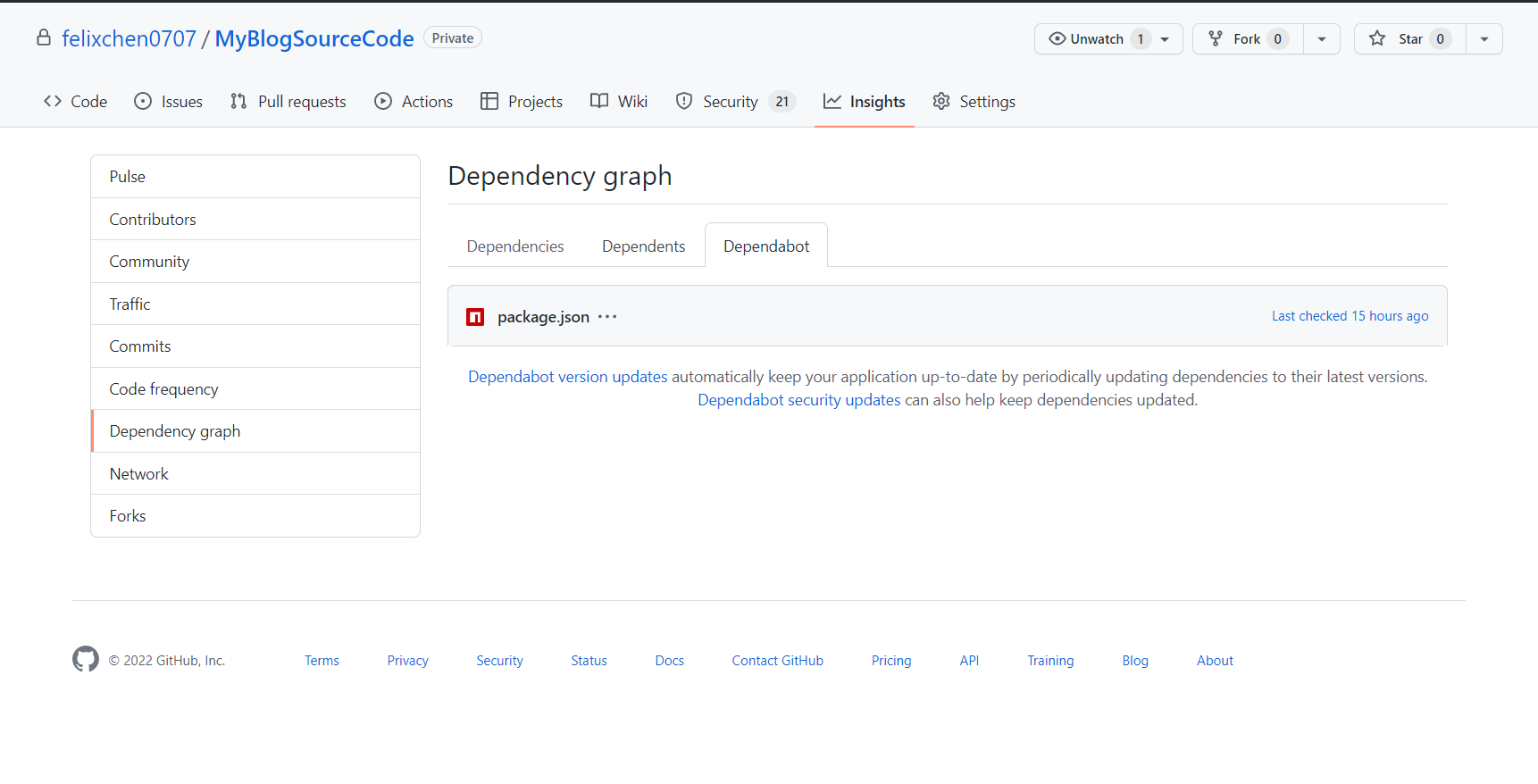The height and width of the screenshot is (784, 1538).
Task: Open MyBlogSourceCode repository name link
Action: tap(314, 38)
